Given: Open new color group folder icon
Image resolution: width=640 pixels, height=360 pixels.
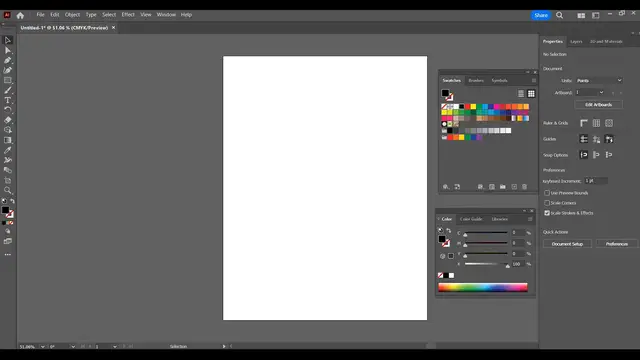Looking at the screenshot, I should tap(503, 187).
